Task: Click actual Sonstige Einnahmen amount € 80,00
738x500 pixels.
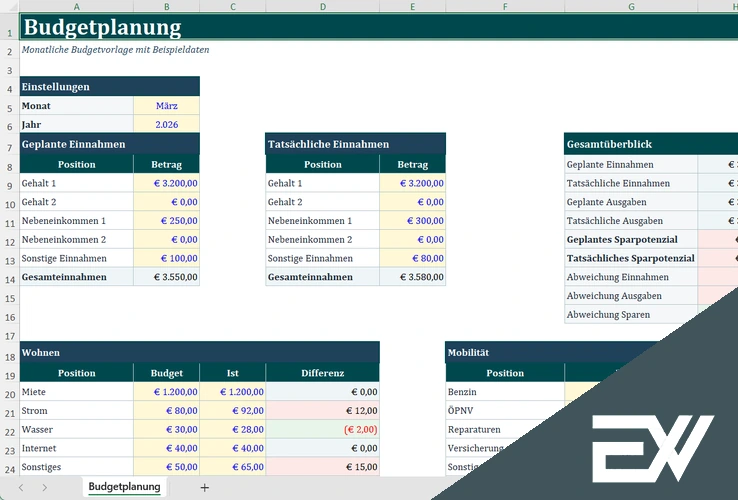Action: 412,258
